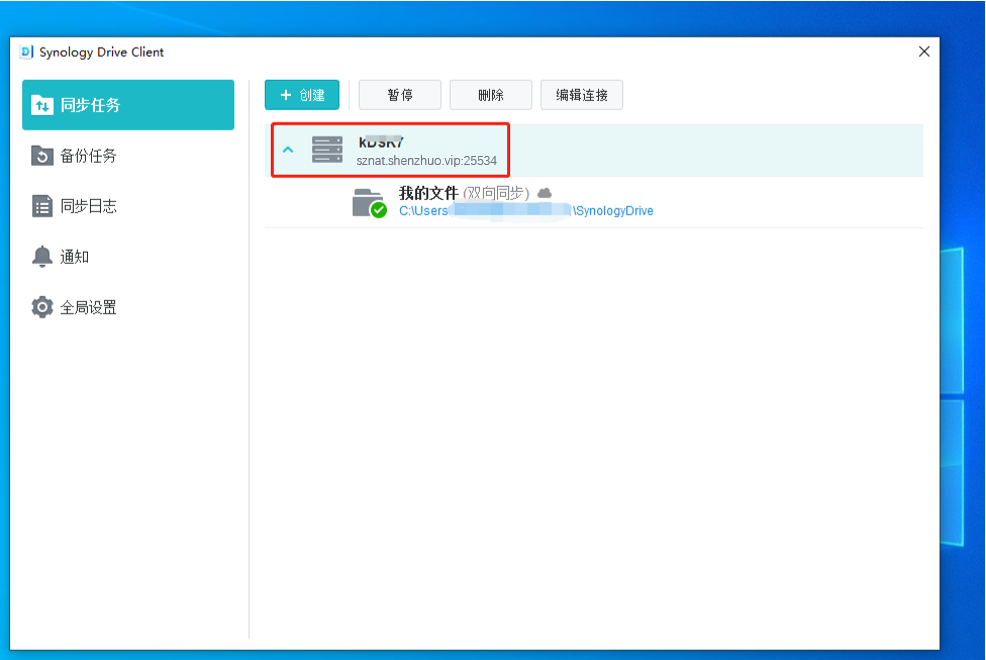This screenshot has width=986, height=660.
Task: Click the Synology Drive Client title text
Action: click(x=101, y=52)
